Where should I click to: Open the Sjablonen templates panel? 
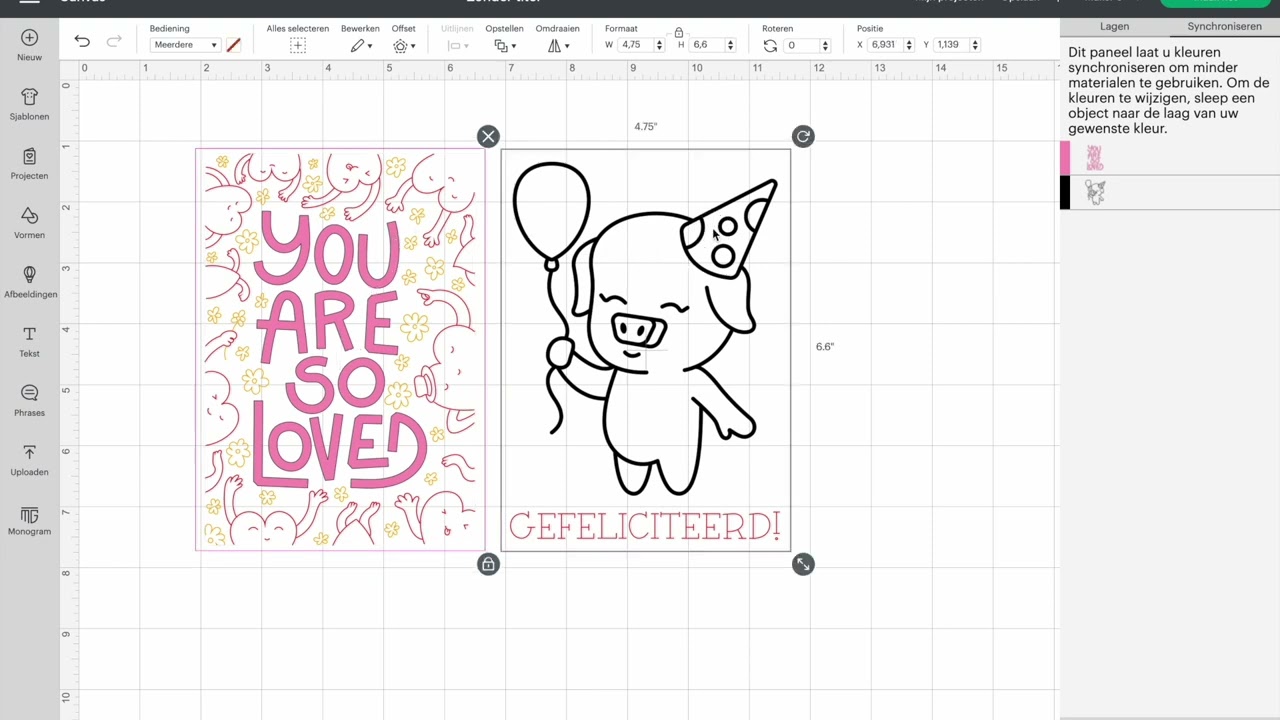point(29,104)
